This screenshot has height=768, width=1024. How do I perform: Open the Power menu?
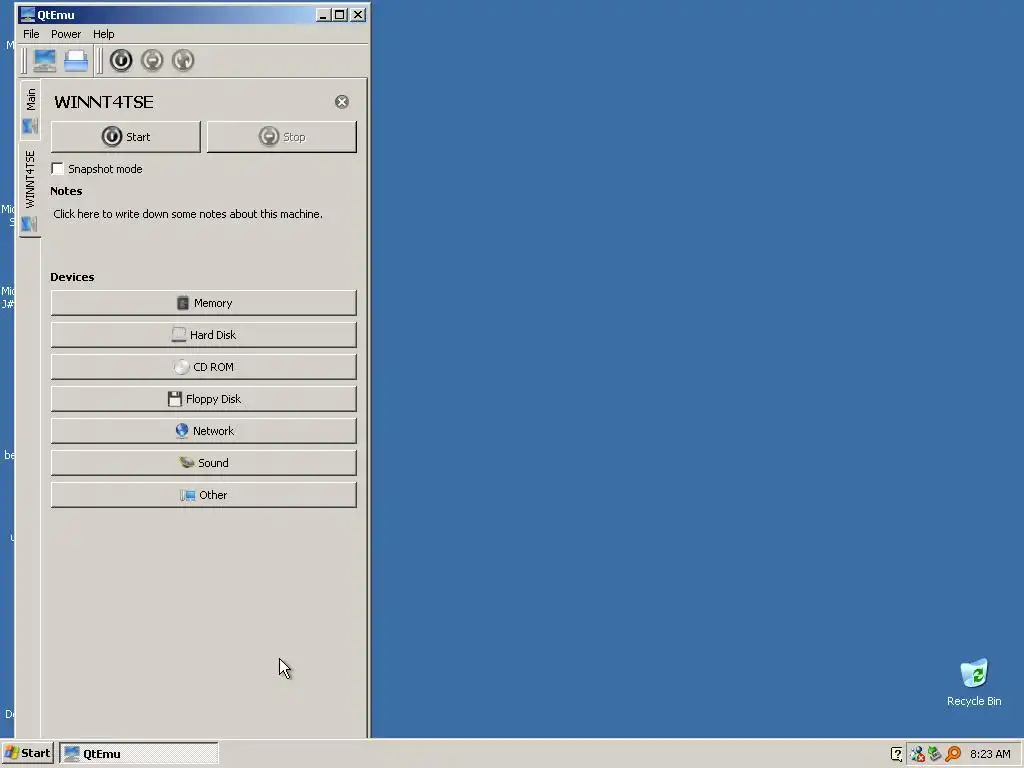click(66, 34)
